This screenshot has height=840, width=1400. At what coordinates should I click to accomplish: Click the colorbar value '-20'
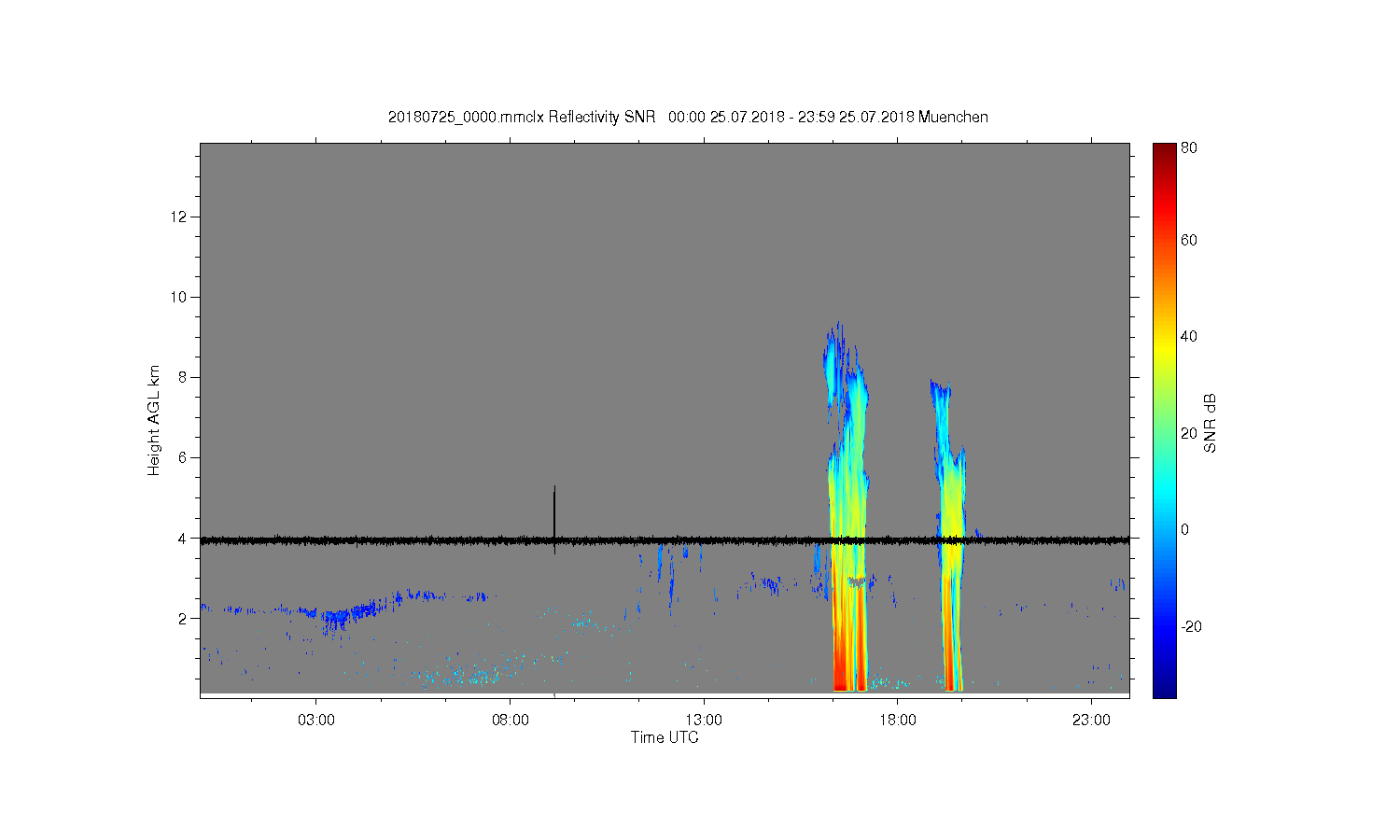[1191, 626]
